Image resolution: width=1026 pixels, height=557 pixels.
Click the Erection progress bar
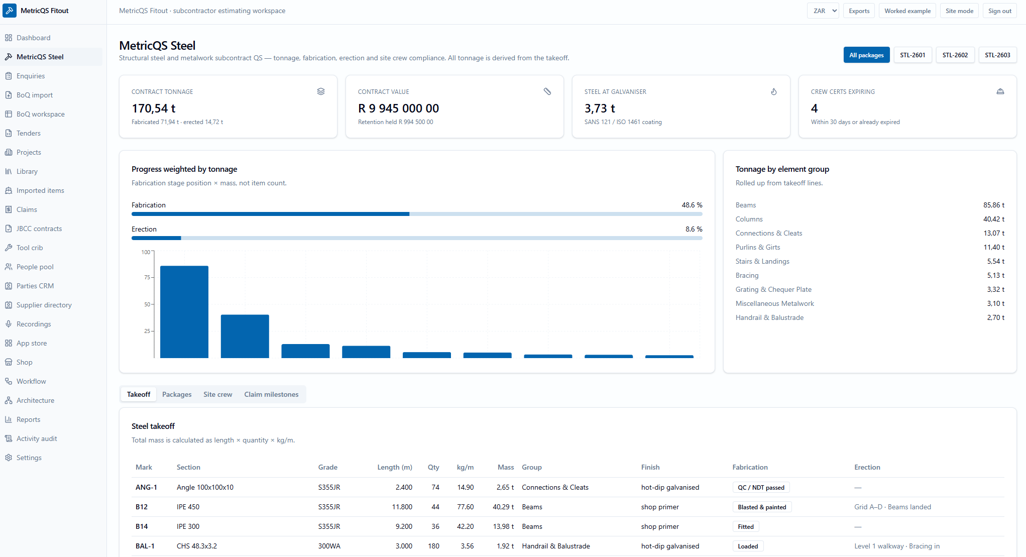tap(417, 238)
